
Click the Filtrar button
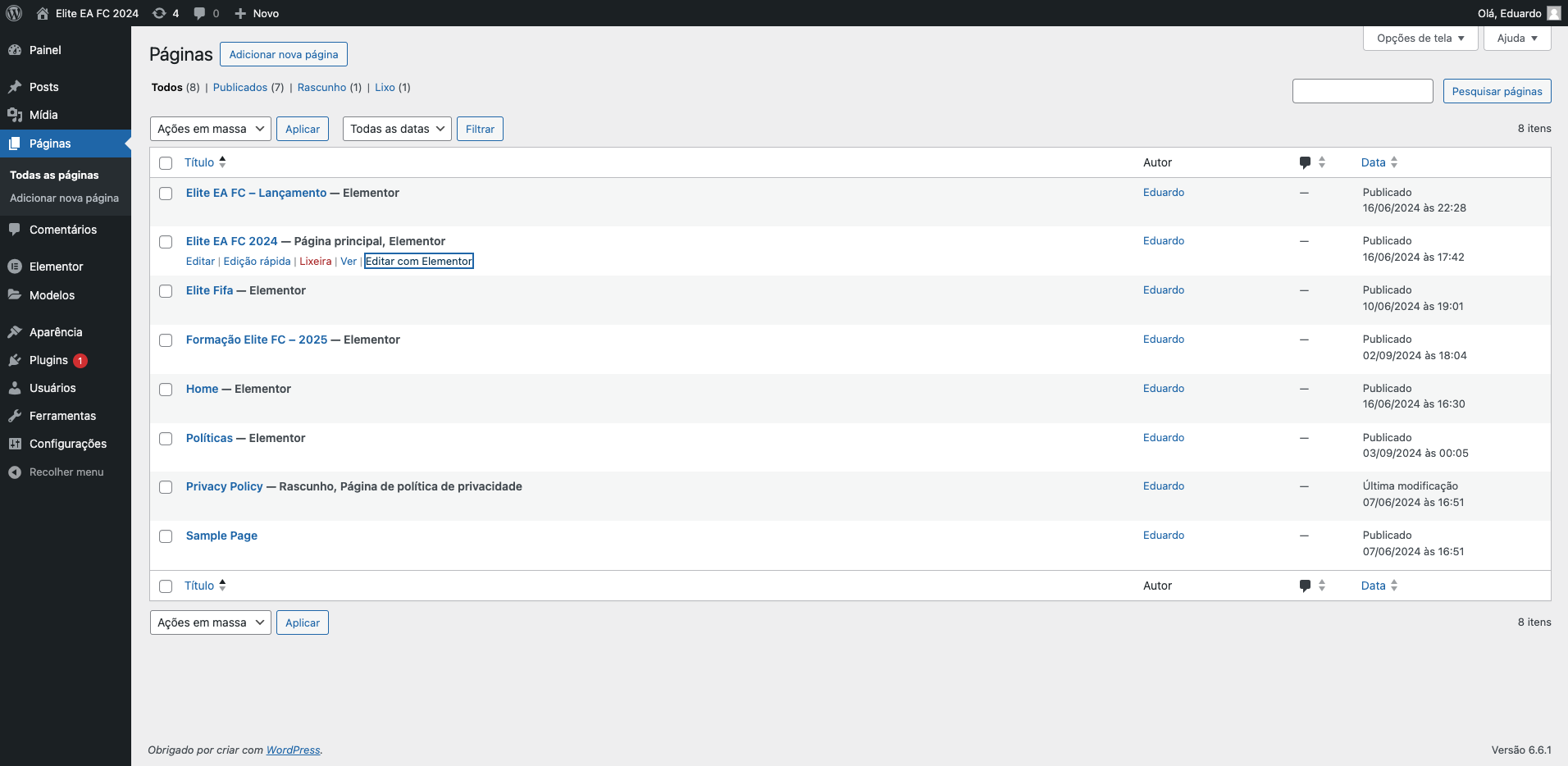pyautogui.click(x=480, y=129)
